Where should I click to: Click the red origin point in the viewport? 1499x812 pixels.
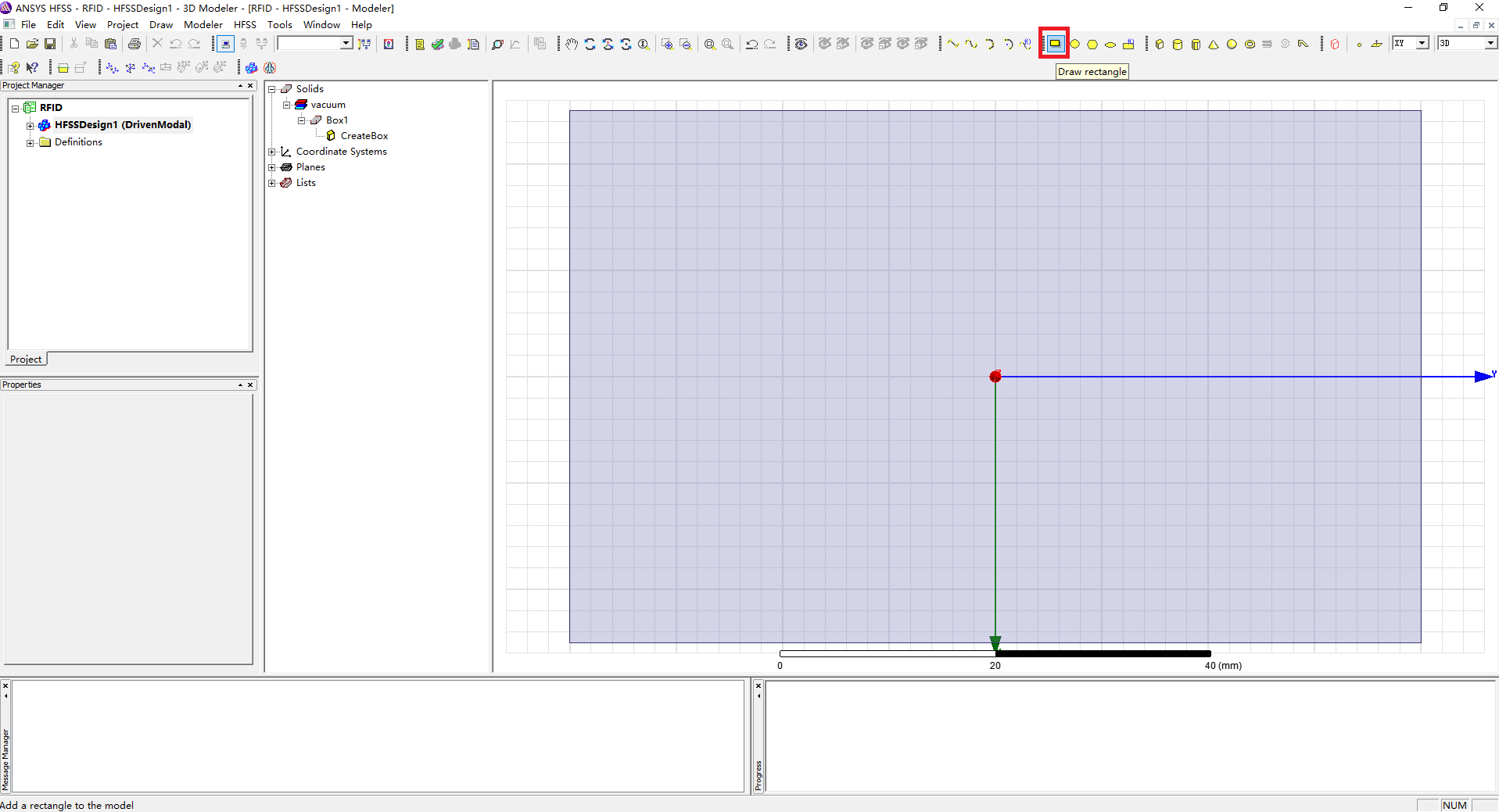[995, 377]
